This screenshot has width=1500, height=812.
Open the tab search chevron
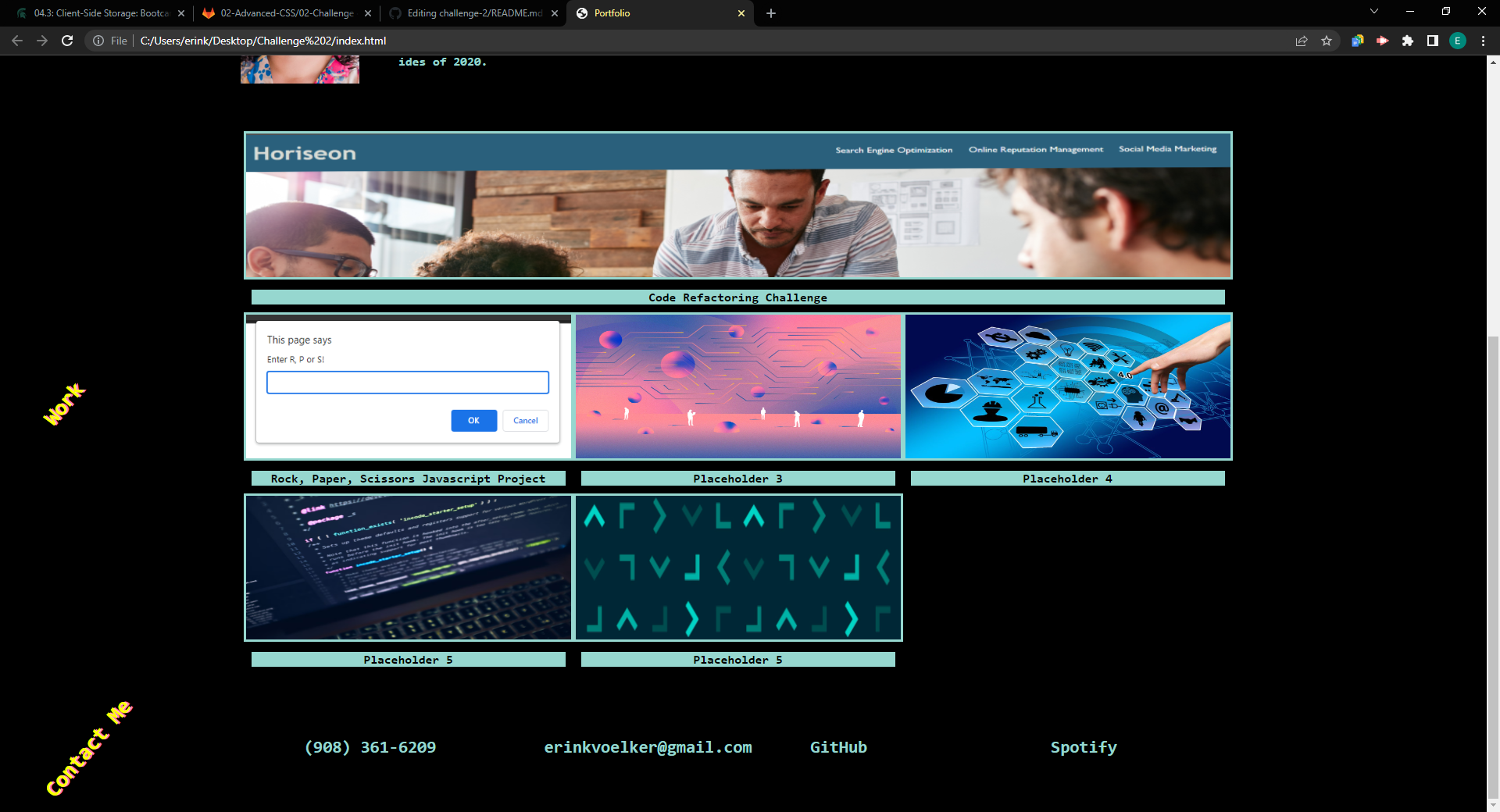tap(1374, 12)
